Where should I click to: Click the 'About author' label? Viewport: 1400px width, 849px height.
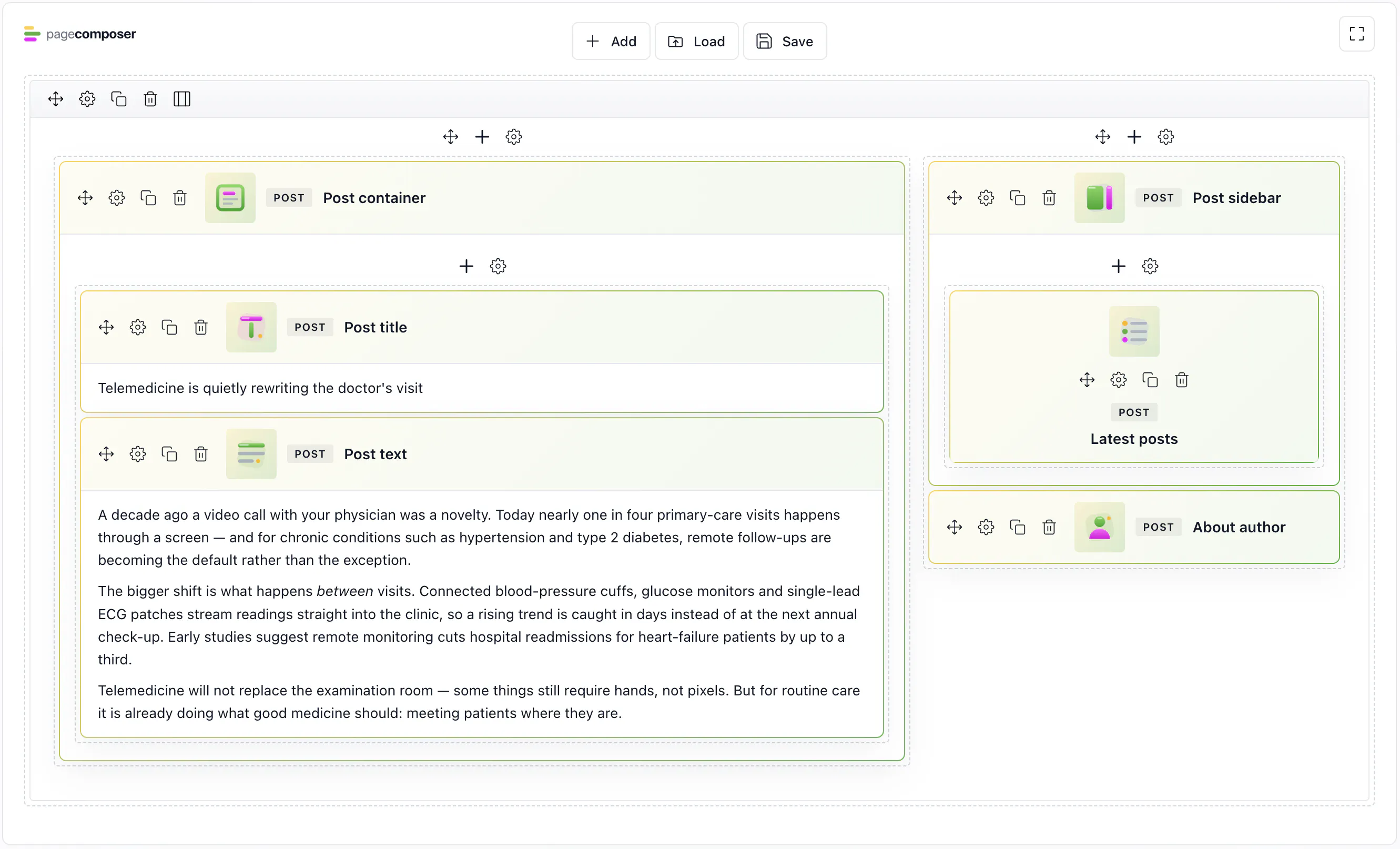pos(1239,528)
